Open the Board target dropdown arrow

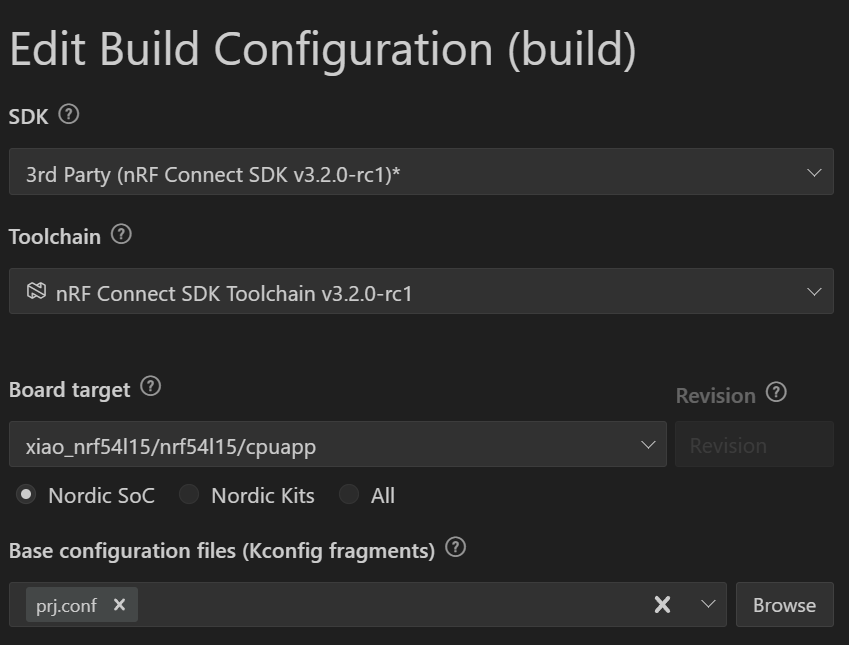648,445
